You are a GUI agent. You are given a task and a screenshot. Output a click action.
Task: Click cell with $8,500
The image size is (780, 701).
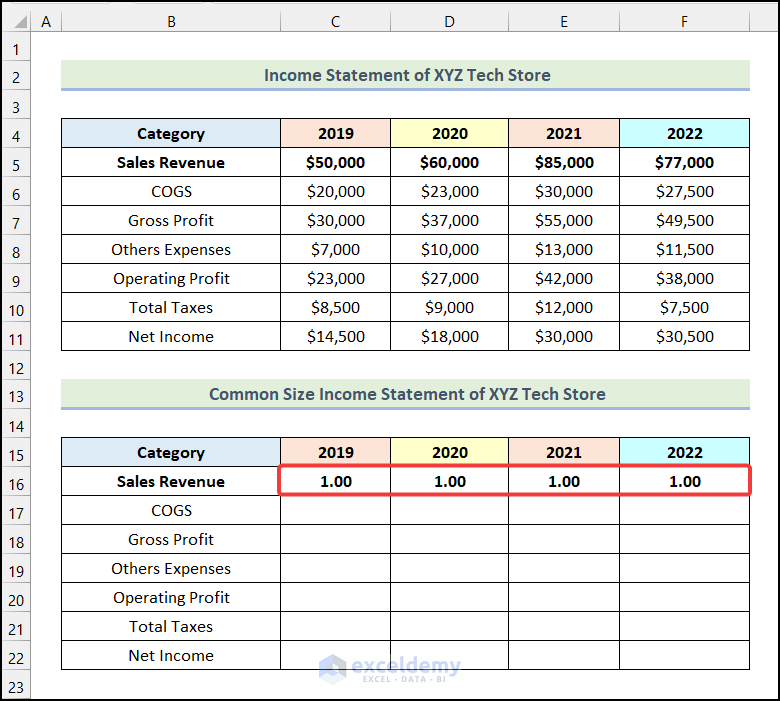click(x=336, y=307)
